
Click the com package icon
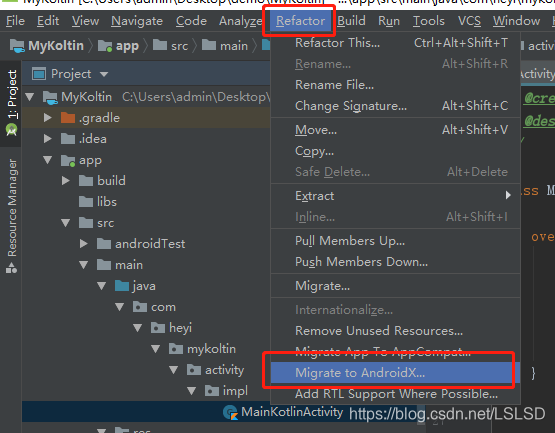(x=140, y=307)
